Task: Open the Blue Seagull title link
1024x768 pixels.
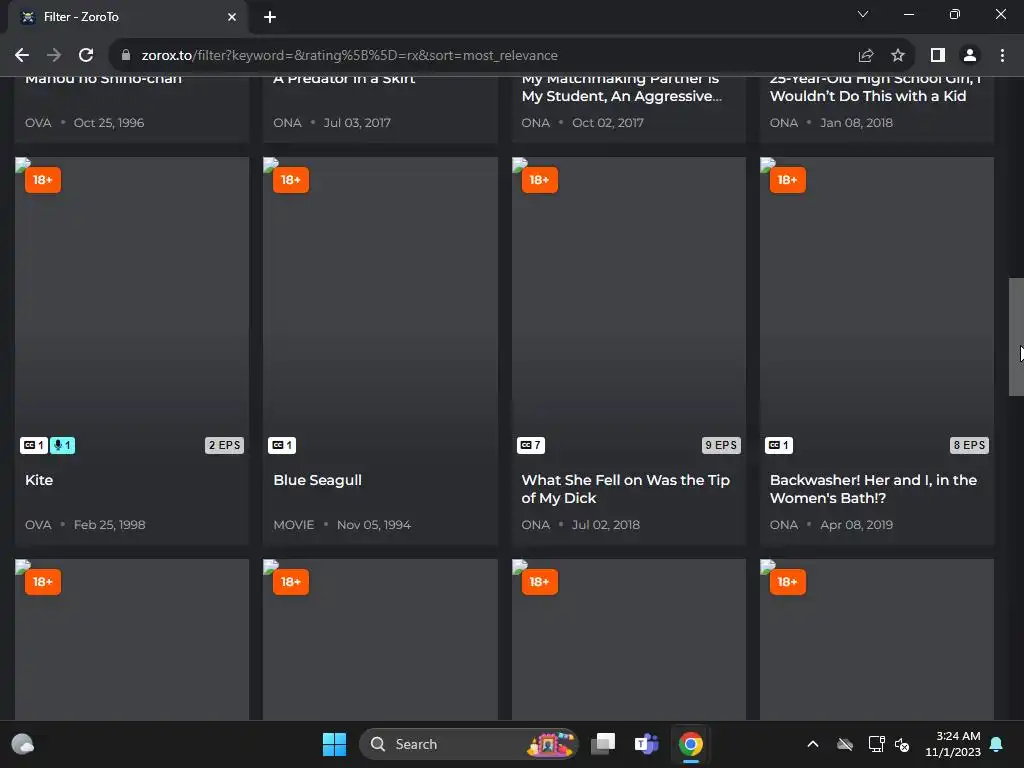Action: tap(317, 480)
